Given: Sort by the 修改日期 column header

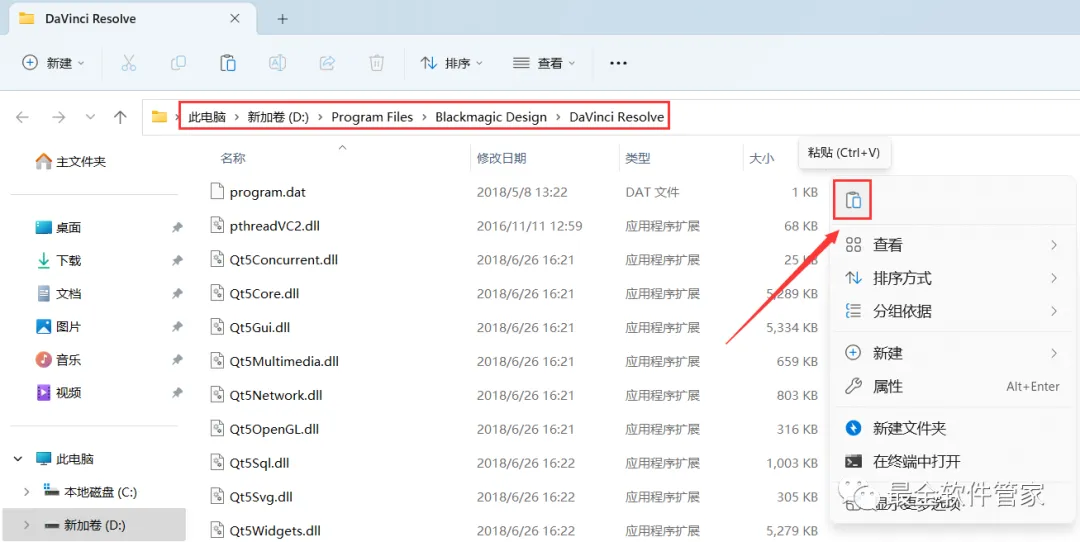Looking at the screenshot, I should [x=501, y=158].
